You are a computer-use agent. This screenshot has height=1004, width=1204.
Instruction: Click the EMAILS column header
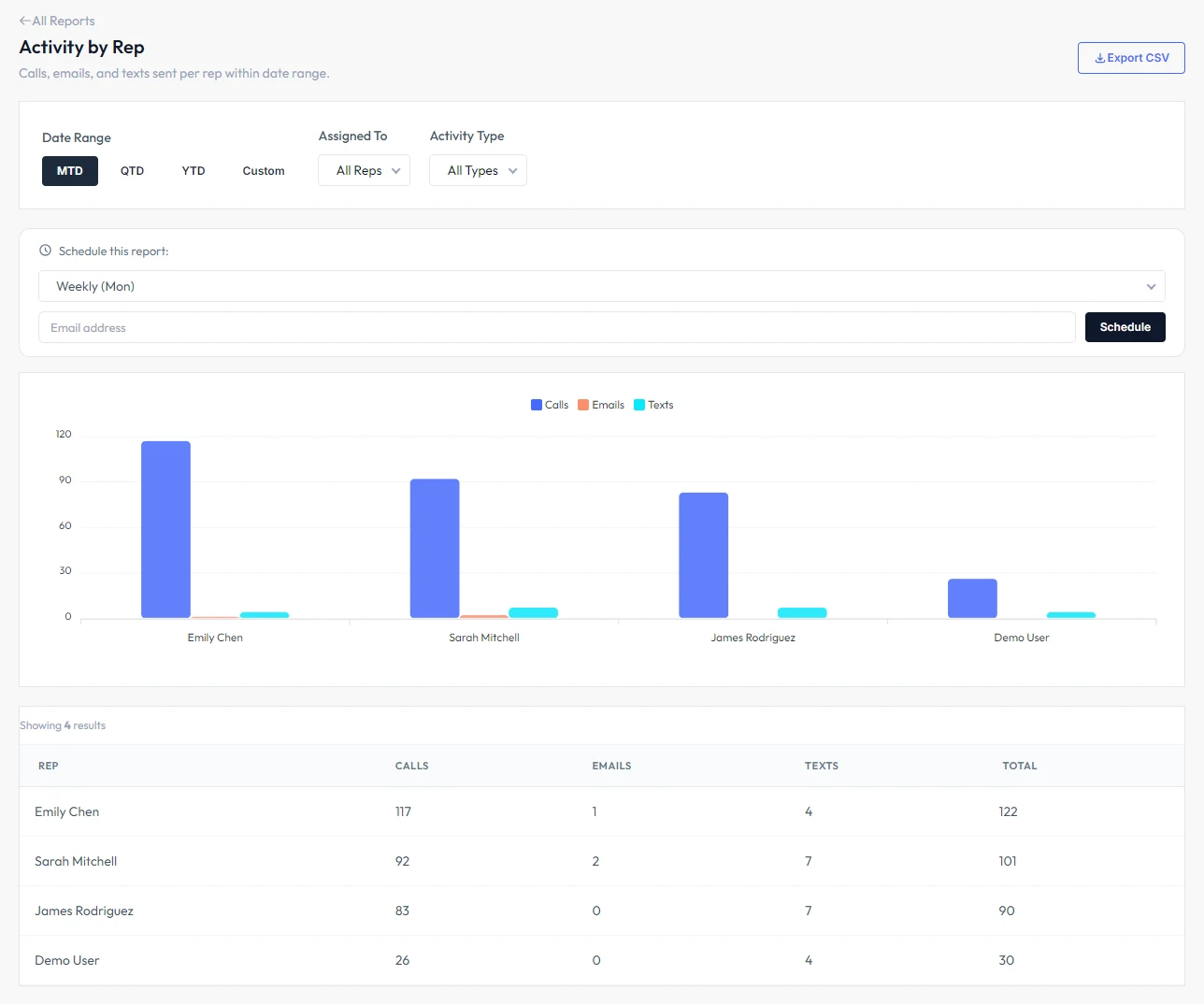[x=611, y=766]
